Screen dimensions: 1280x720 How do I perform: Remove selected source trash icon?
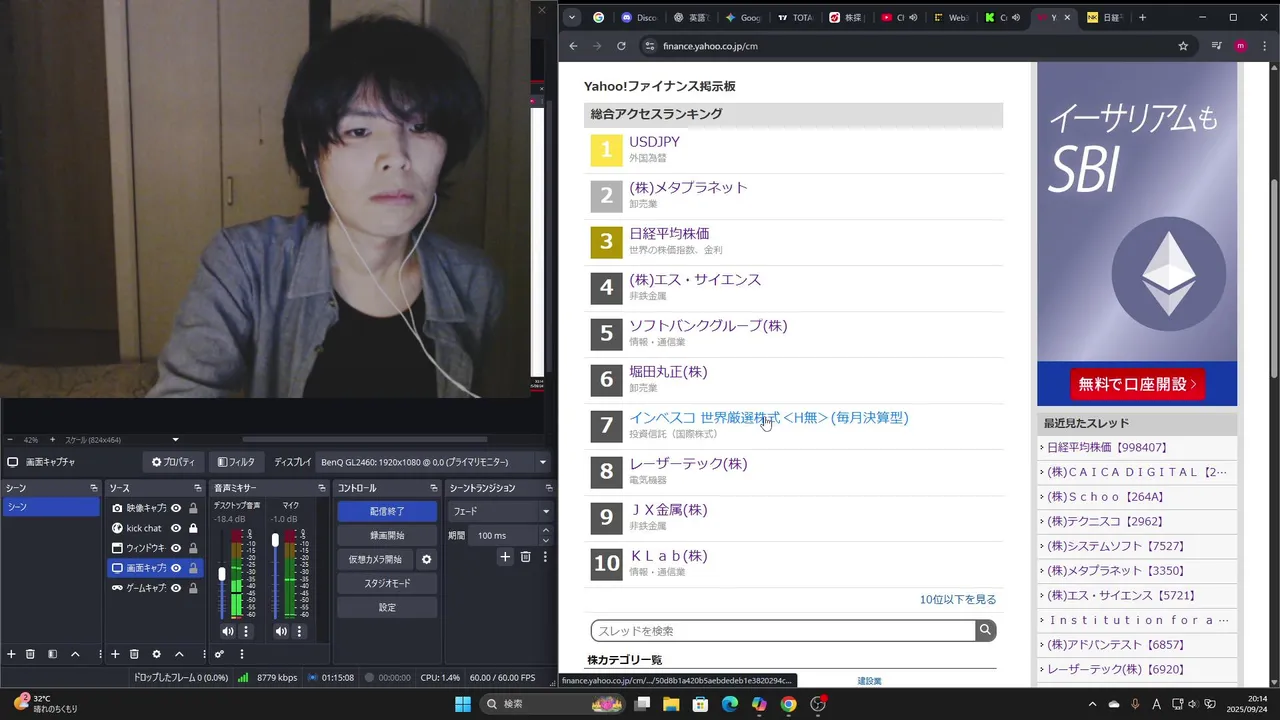coord(134,654)
